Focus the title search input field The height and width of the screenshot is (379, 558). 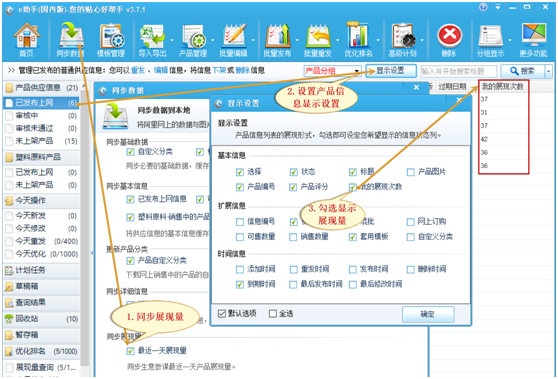tap(458, 71)
